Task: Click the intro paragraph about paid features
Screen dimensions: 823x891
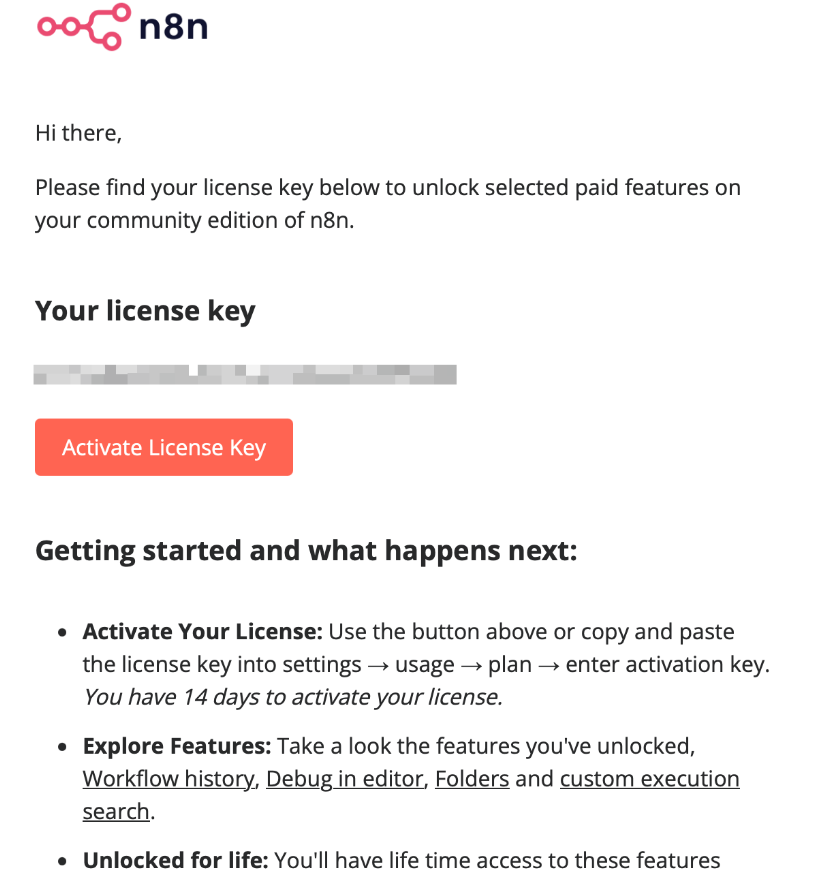Action: (x=388, y=203)
